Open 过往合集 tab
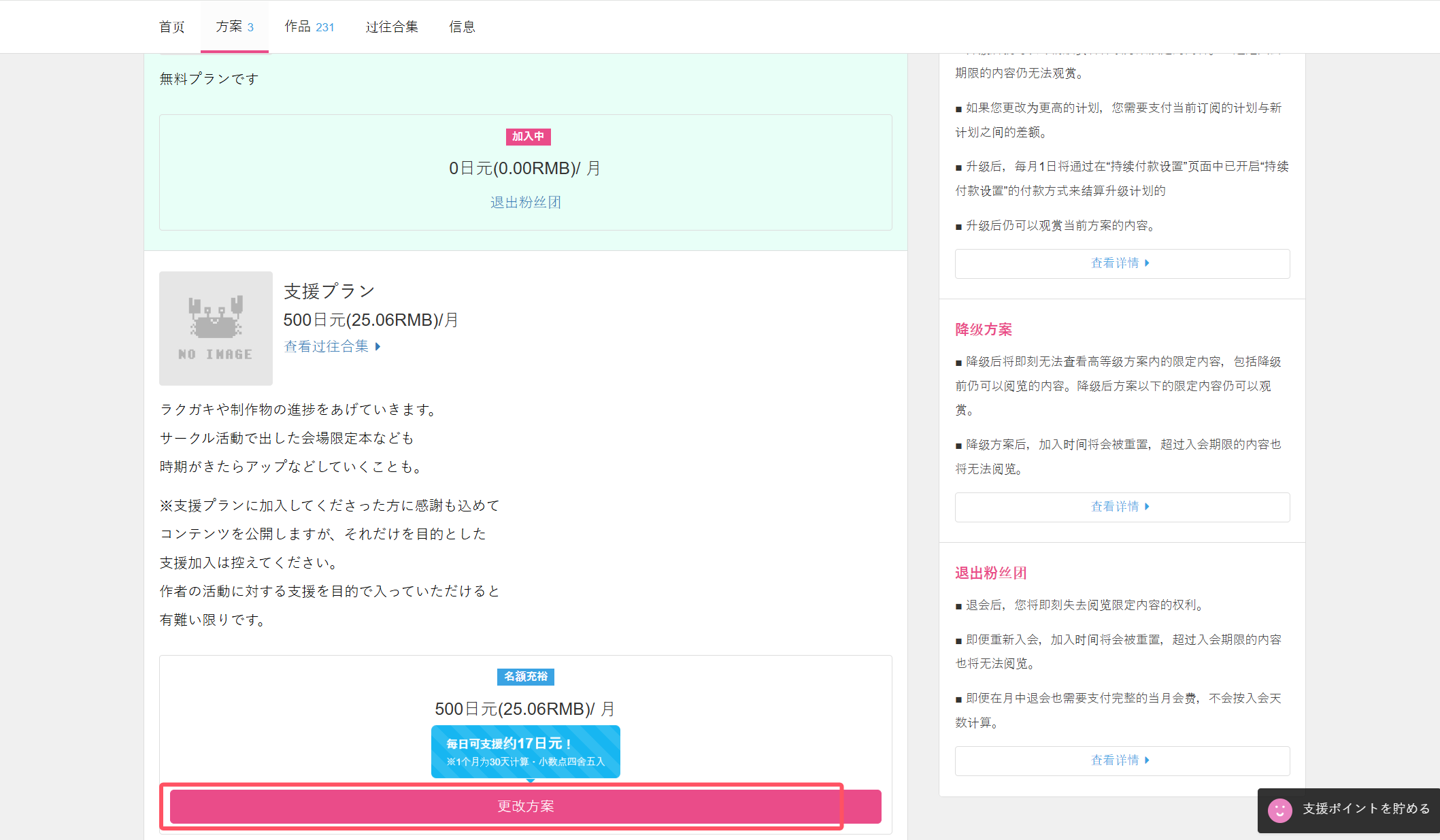 [392, 27]
